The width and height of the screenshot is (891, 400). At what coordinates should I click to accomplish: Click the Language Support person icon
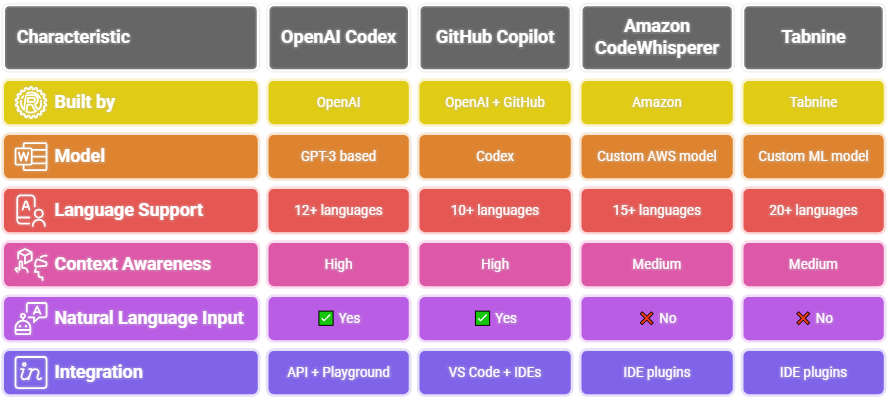click(x=31, y=210)
